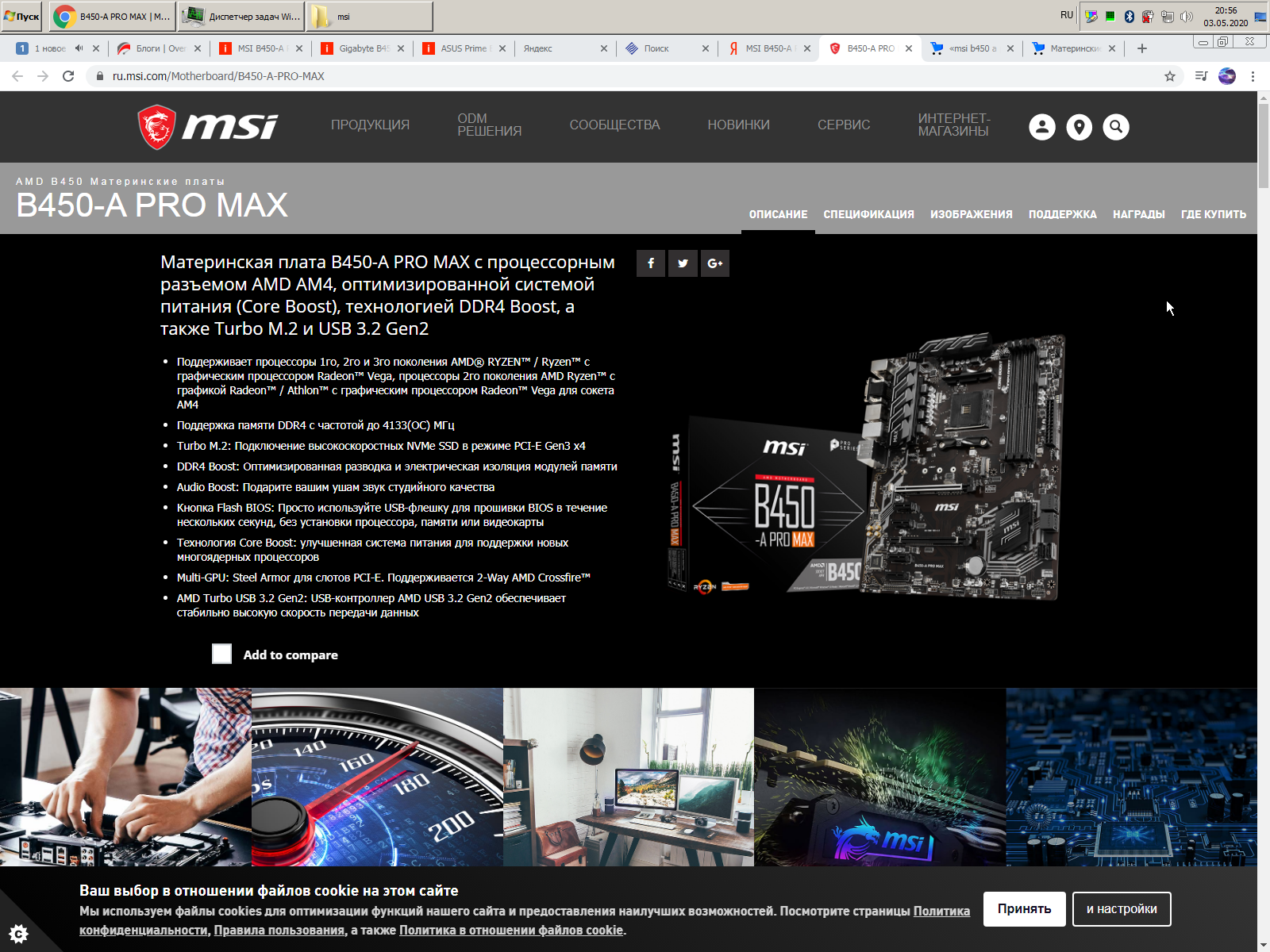The height and width of the screenshot is (952, 1270).
Task: Share the page on Facebook
Action: coord(651,263)
